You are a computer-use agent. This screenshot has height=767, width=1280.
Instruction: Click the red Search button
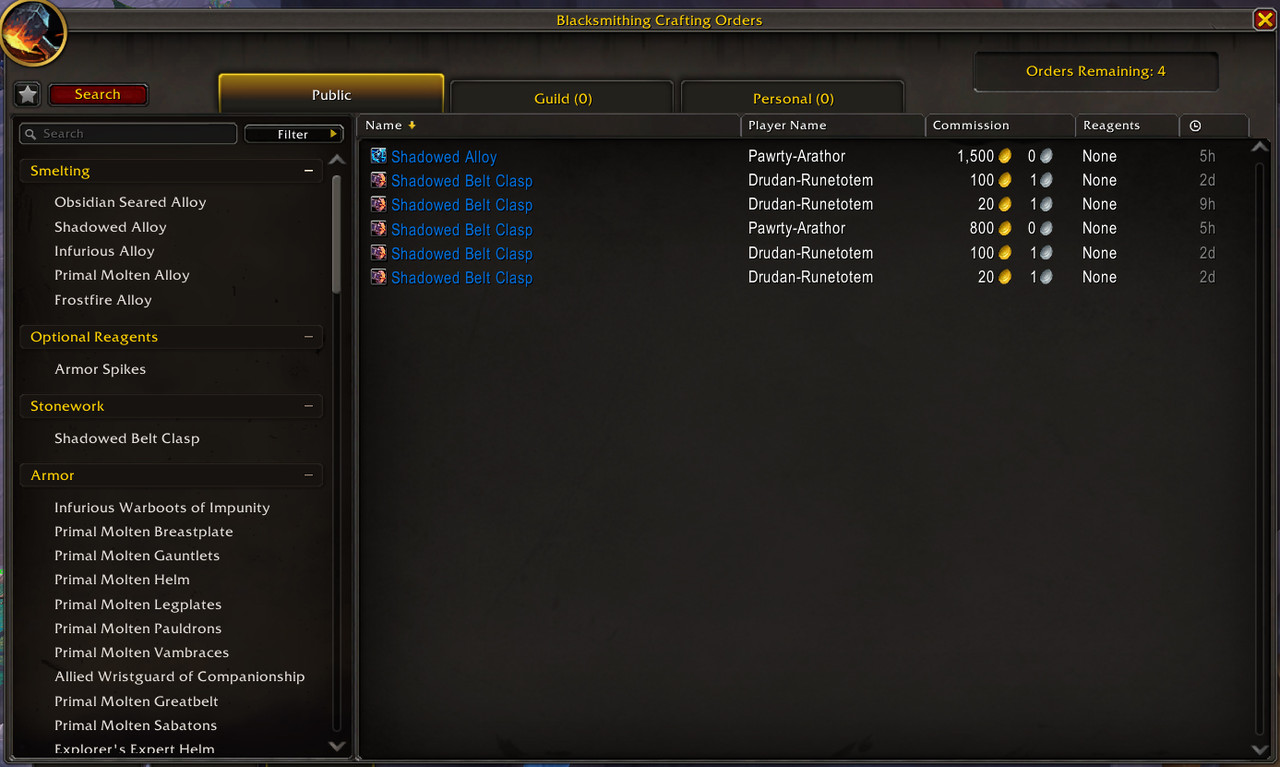(97, 94)
